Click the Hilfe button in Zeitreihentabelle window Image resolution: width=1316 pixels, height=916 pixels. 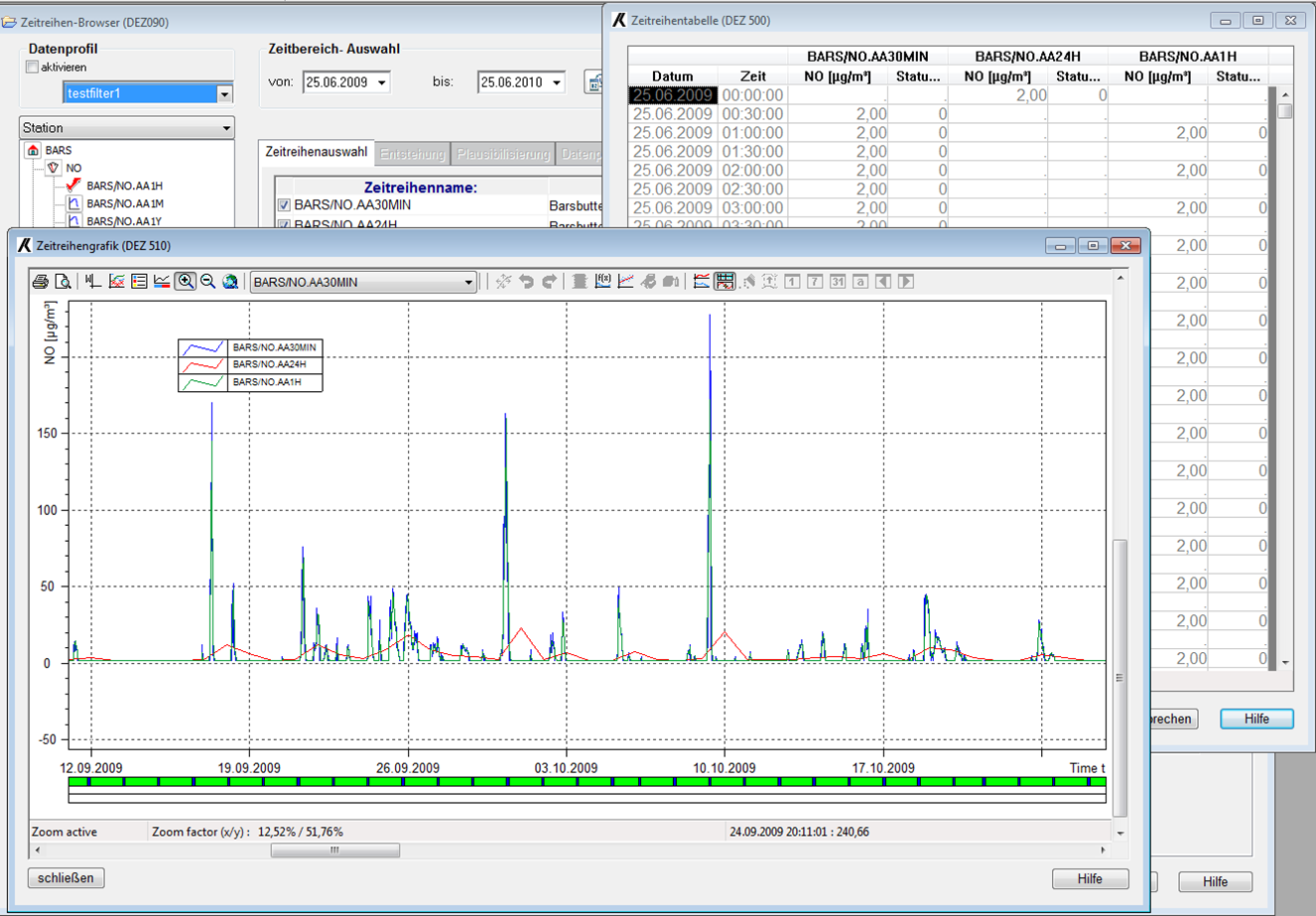[x=1256, y=719]
